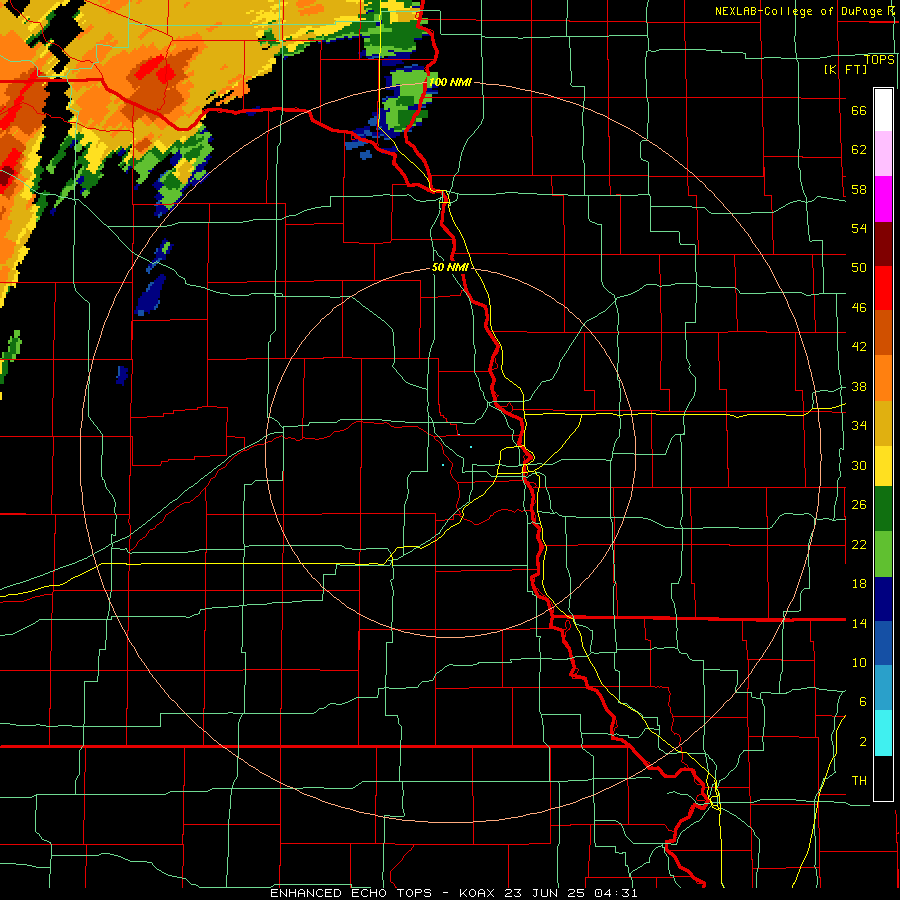Click the ENHANCED ECHO TOPS caption text

click(351, 893)
